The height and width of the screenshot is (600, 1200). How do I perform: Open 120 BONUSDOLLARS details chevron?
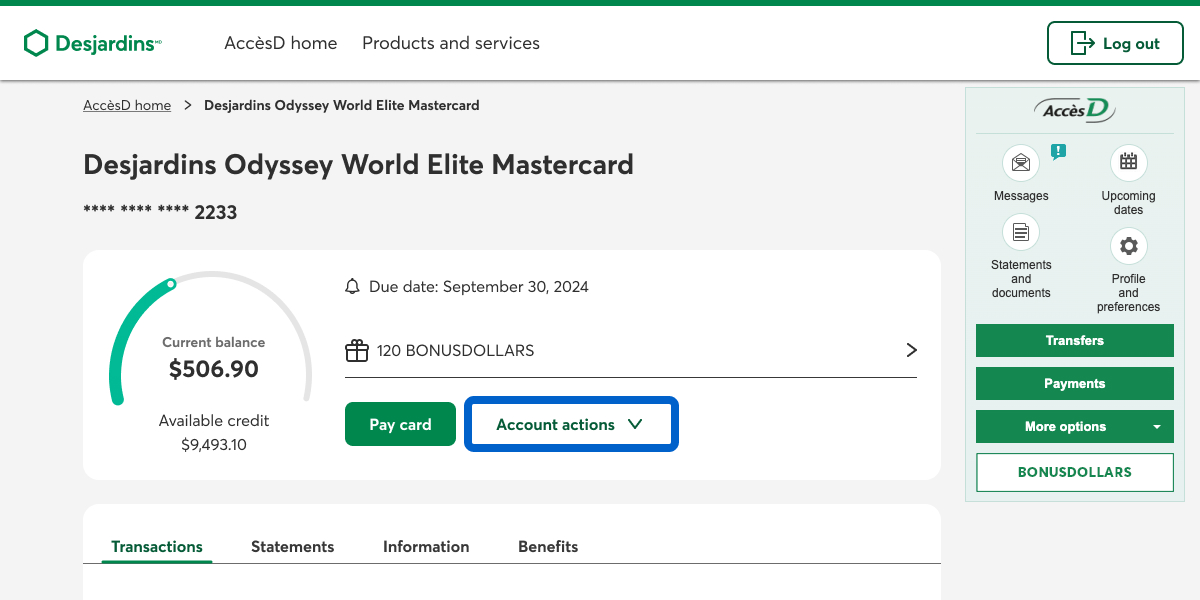pos(911,350)
